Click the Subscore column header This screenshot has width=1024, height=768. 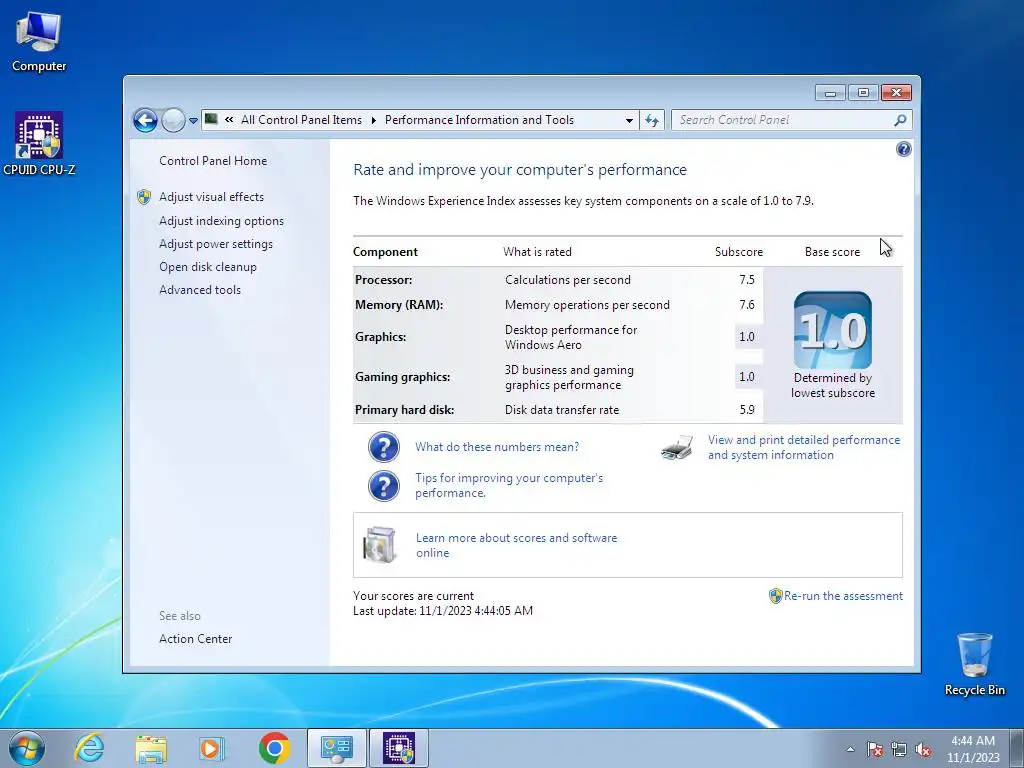pyautogui.click(x=739, y=252)
